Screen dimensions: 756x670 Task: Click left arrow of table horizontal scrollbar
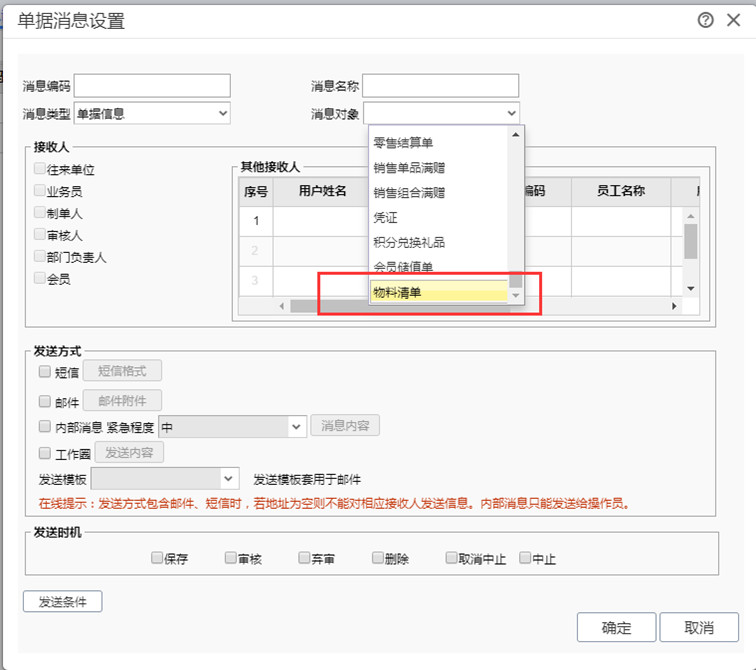pos(282,306)
